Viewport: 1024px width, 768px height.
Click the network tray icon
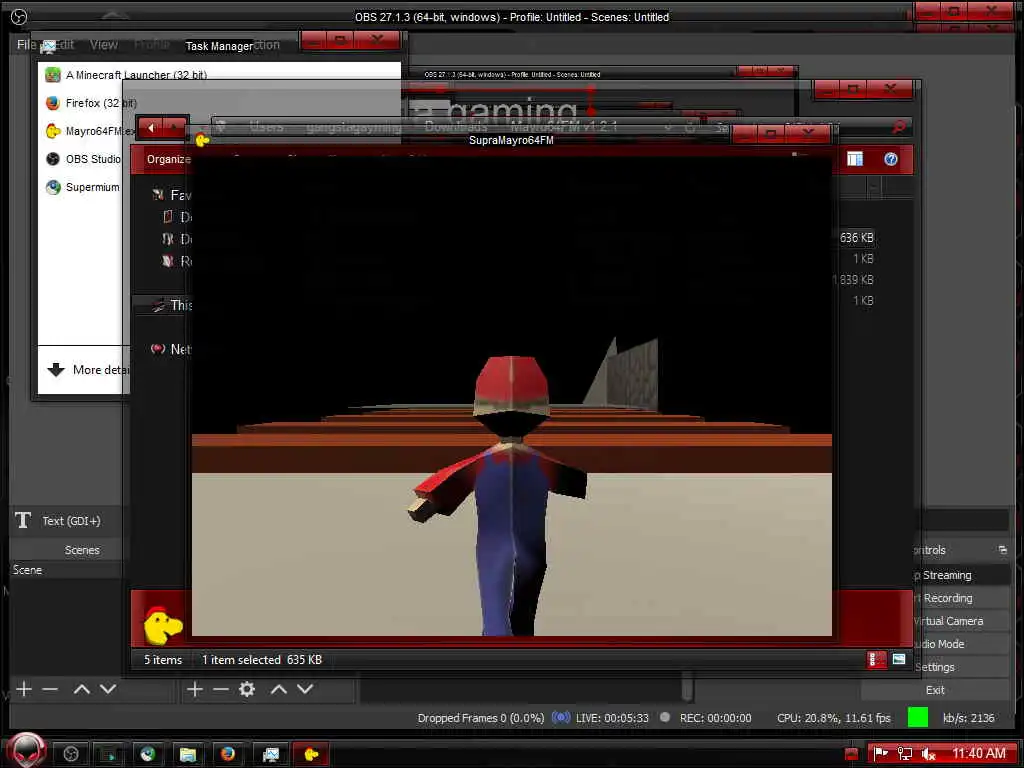tap(904, 754)
